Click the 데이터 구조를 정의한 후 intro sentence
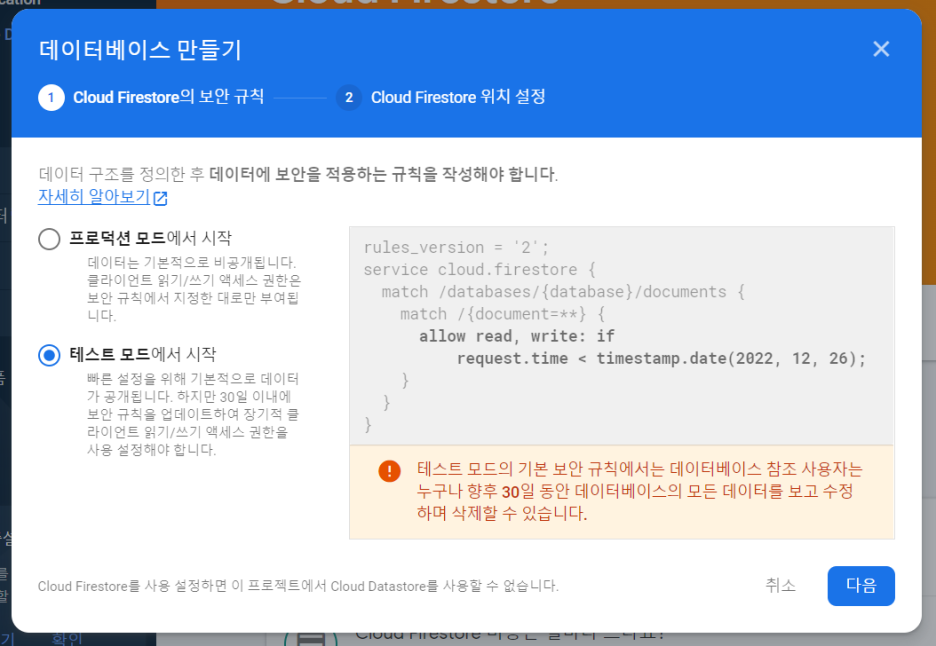This screenshot has height=646, width=936. coord(298,174)
